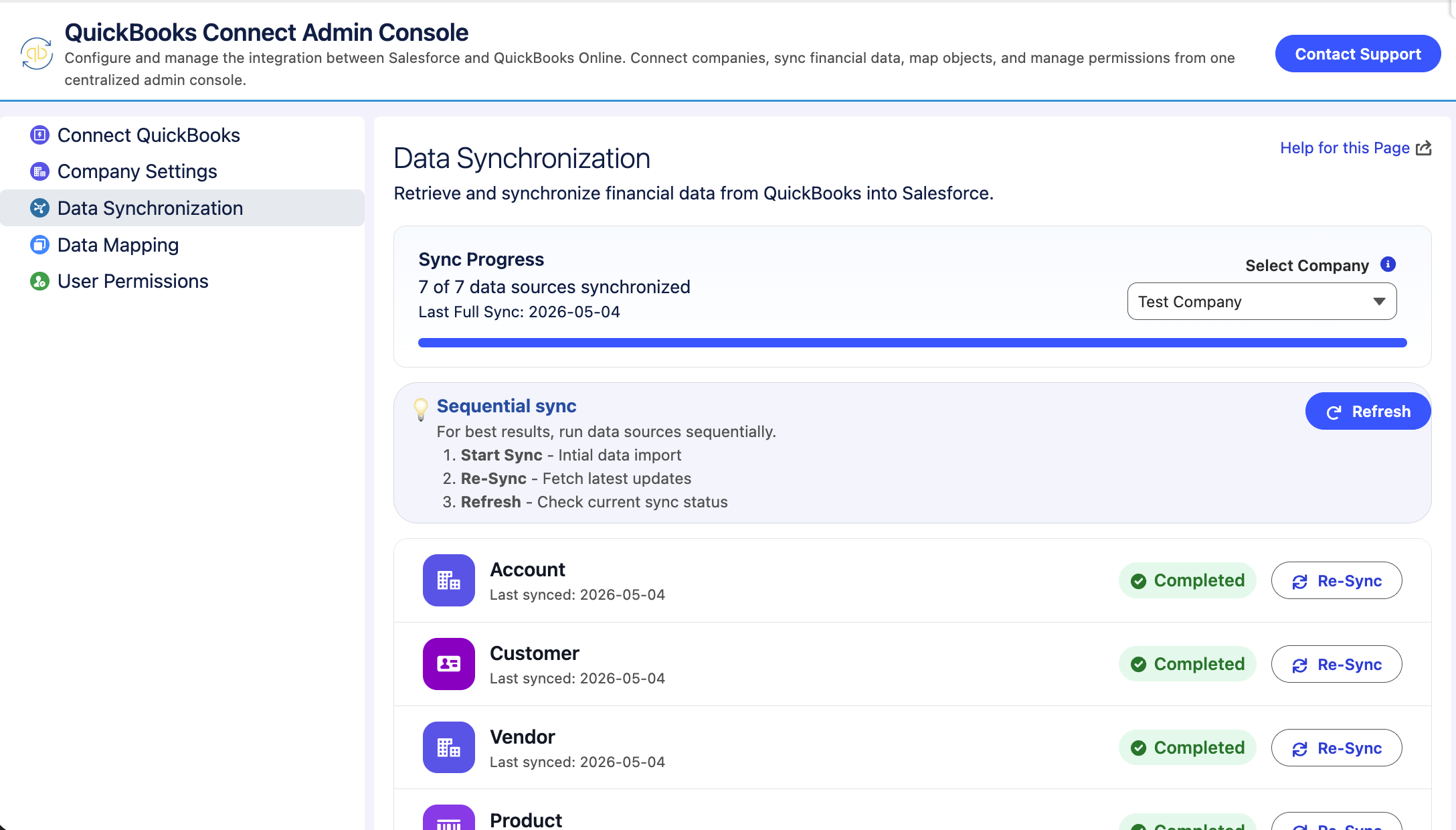Click 'For best results, run data sources sequentially'

click(606, 432)
